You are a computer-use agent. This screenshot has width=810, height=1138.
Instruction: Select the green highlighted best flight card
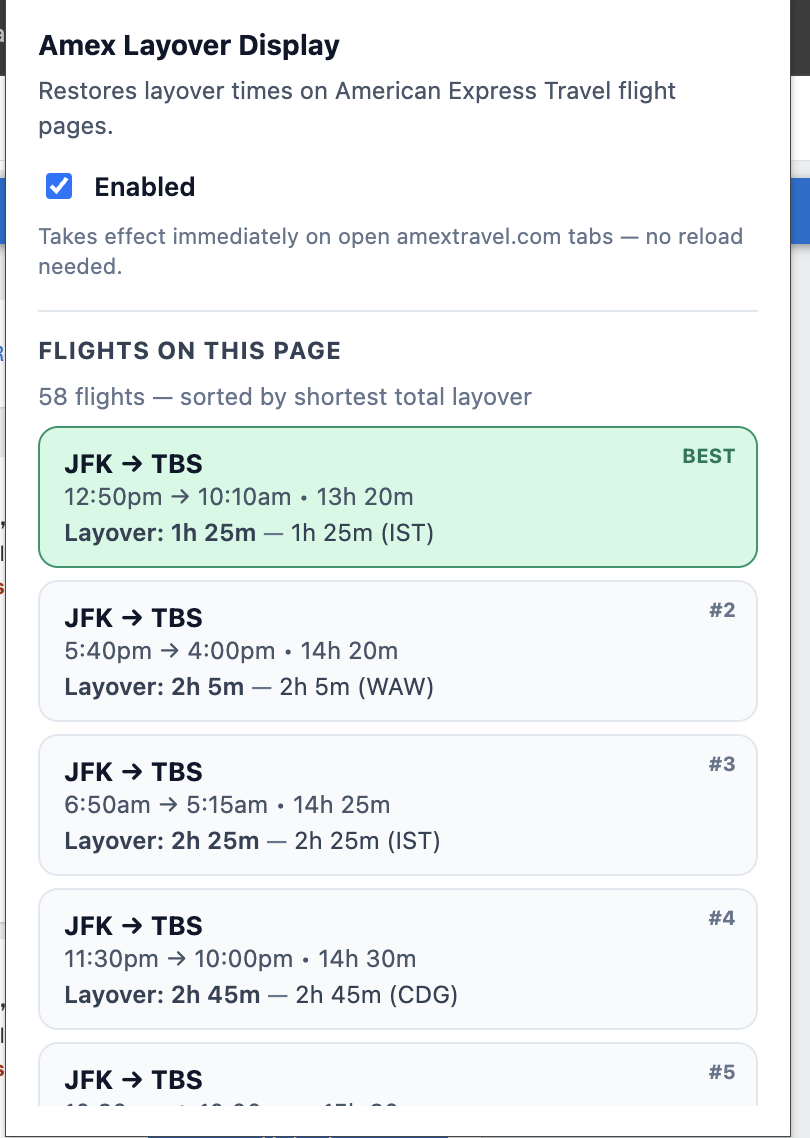pos(398,497)
